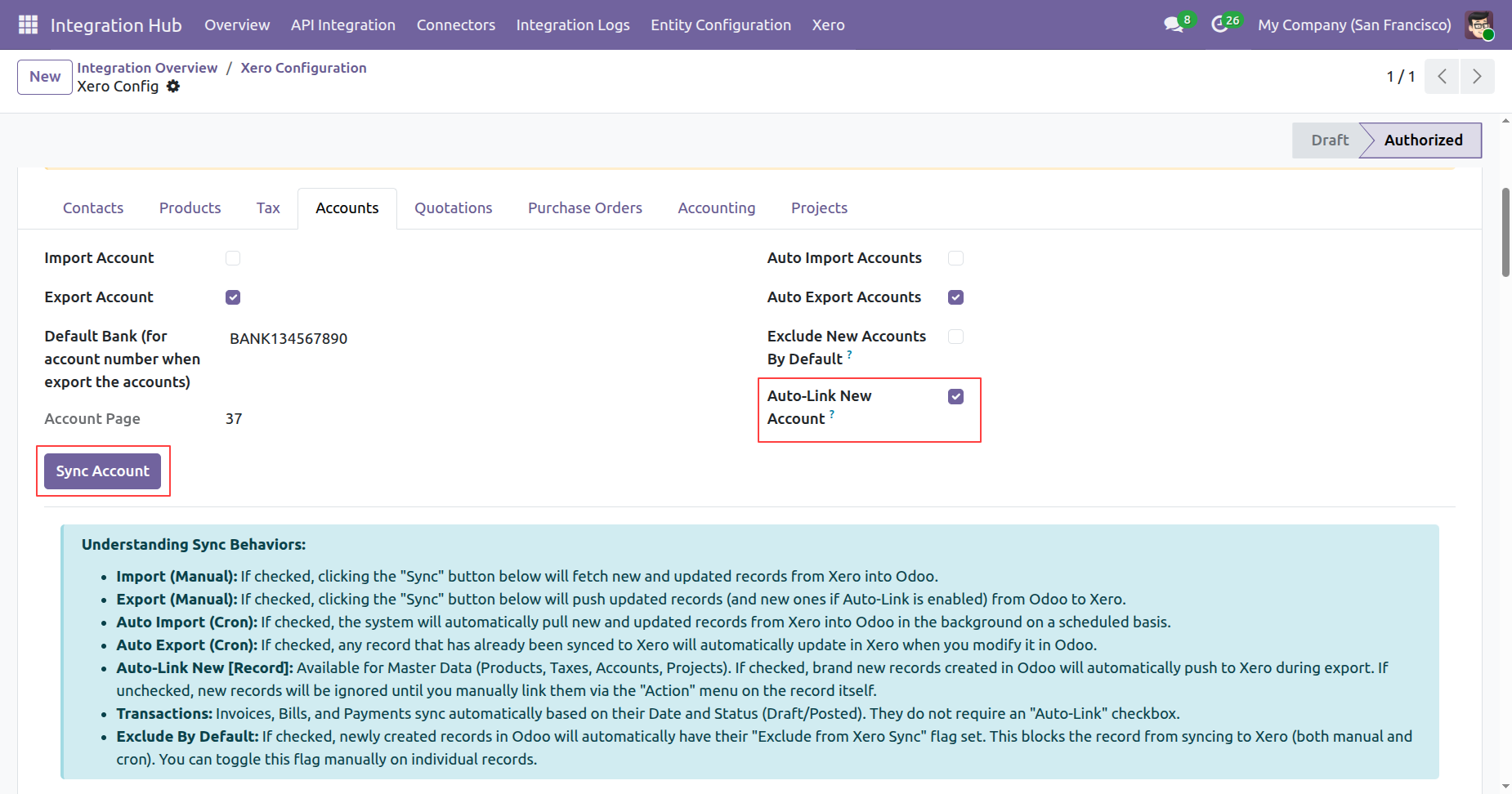Enable the Auto Import Accounts checkbox
The image size is (1512, 794).
[x=955, y=258]
